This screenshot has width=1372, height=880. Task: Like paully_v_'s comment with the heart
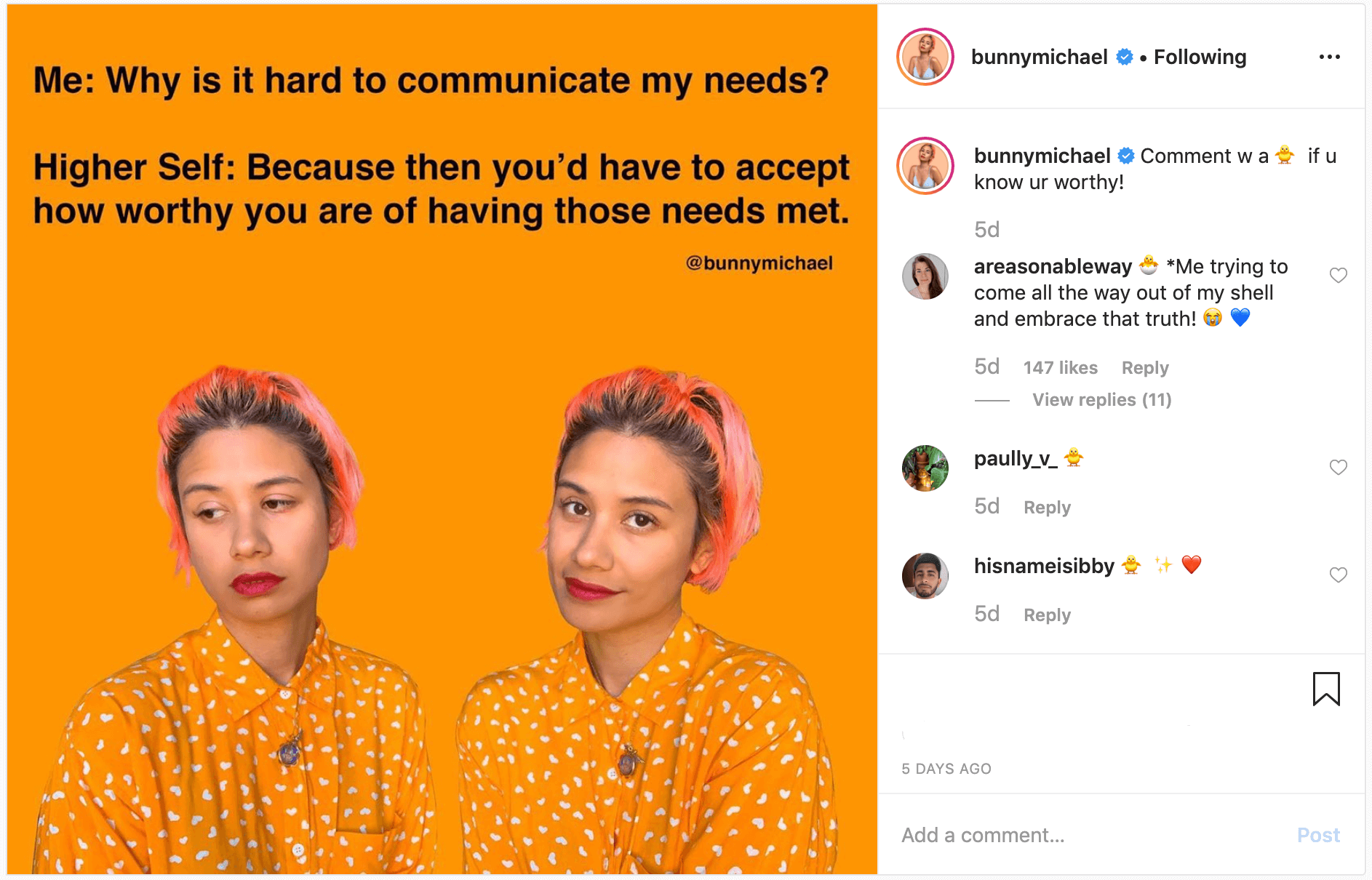pyautogui.click(x=1338, y=467)
